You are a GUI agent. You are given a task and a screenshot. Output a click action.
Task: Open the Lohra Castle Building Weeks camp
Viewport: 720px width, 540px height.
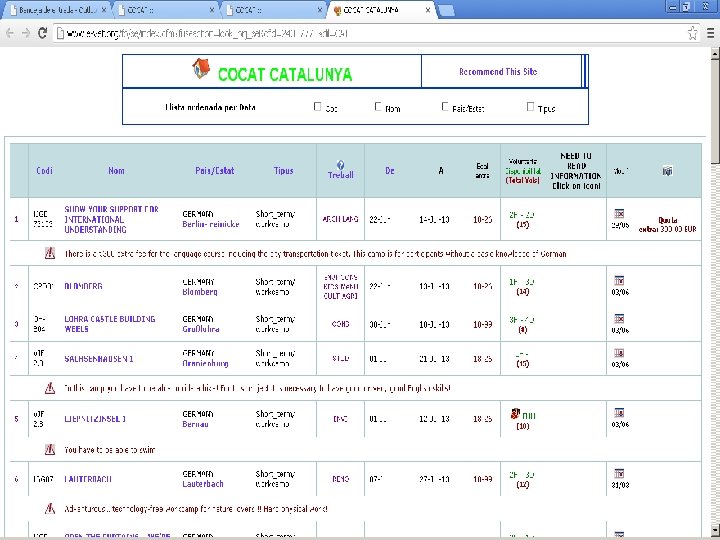click(x=110, y=324)
